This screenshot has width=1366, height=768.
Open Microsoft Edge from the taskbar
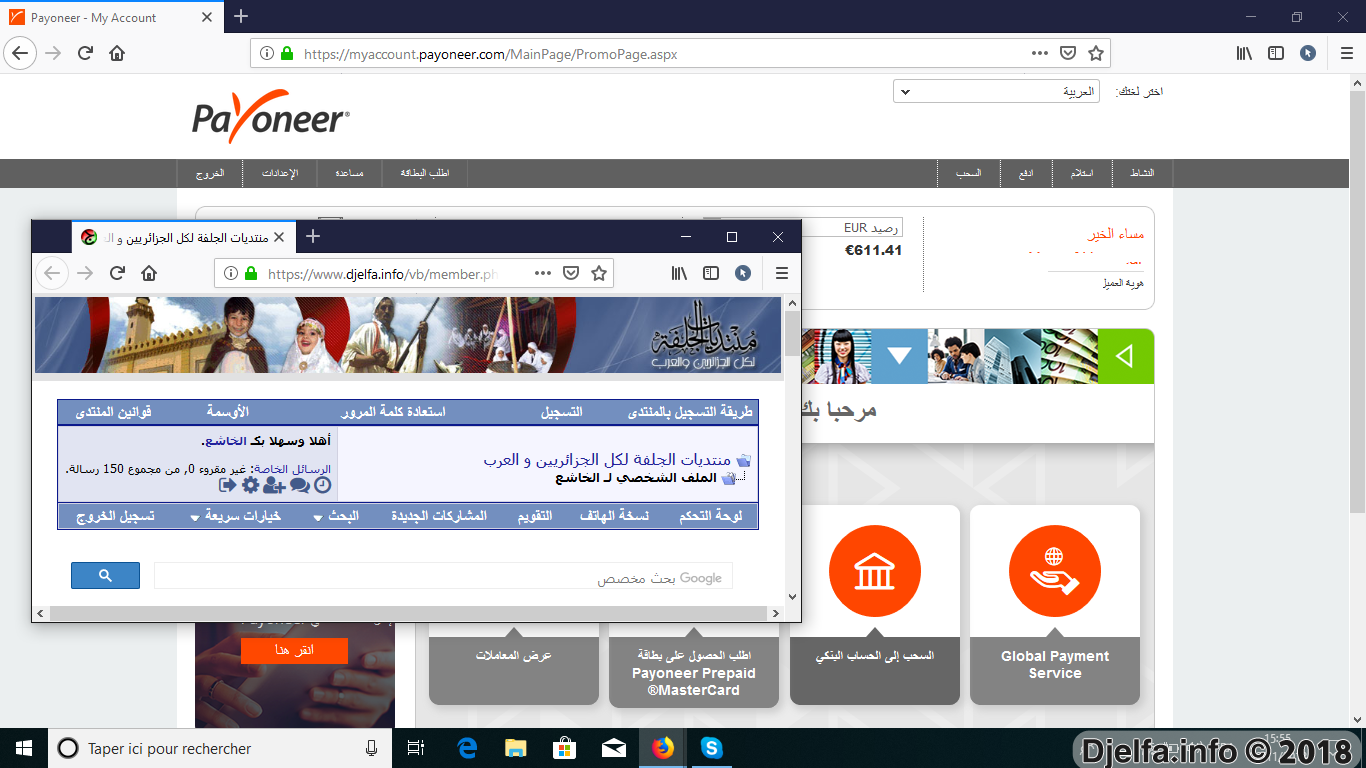(x=467, y=748)
